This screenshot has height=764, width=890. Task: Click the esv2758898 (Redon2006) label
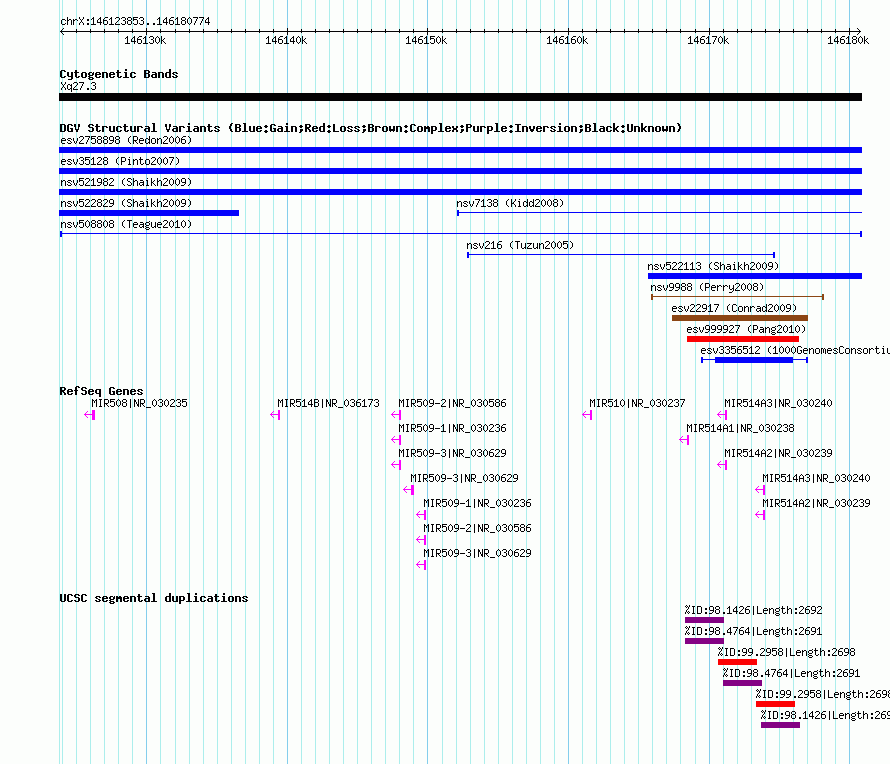(126, 140)
